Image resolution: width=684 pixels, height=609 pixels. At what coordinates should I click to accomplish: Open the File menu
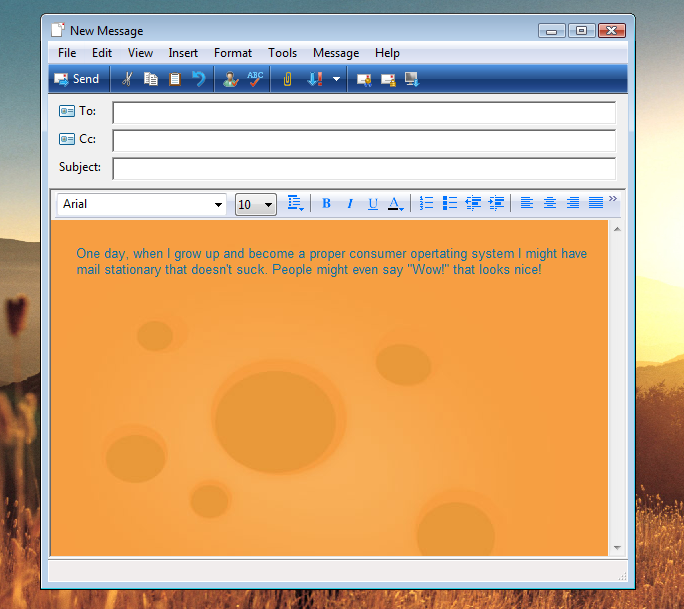(x=67, y=53)
